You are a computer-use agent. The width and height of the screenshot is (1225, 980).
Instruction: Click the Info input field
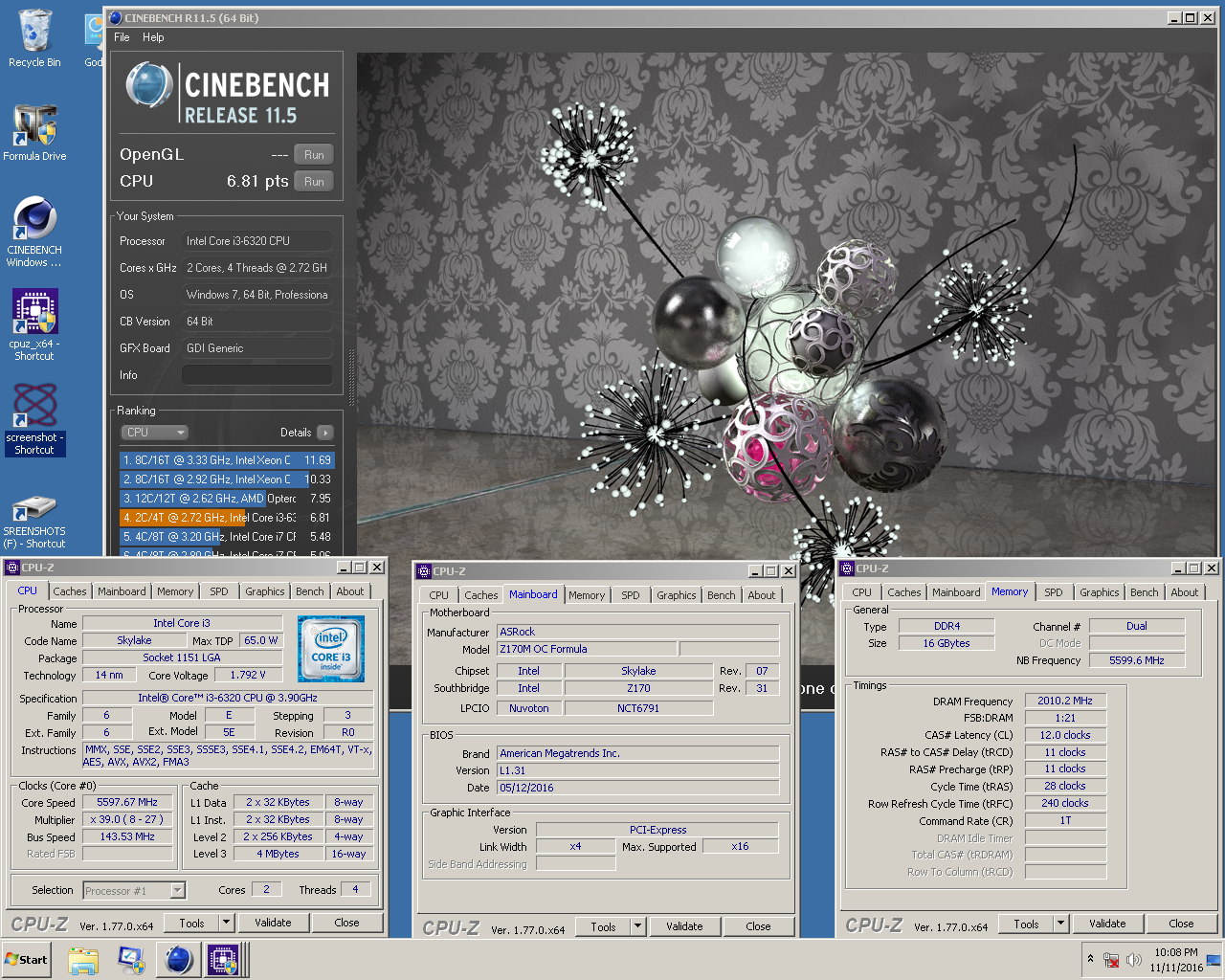257,375
